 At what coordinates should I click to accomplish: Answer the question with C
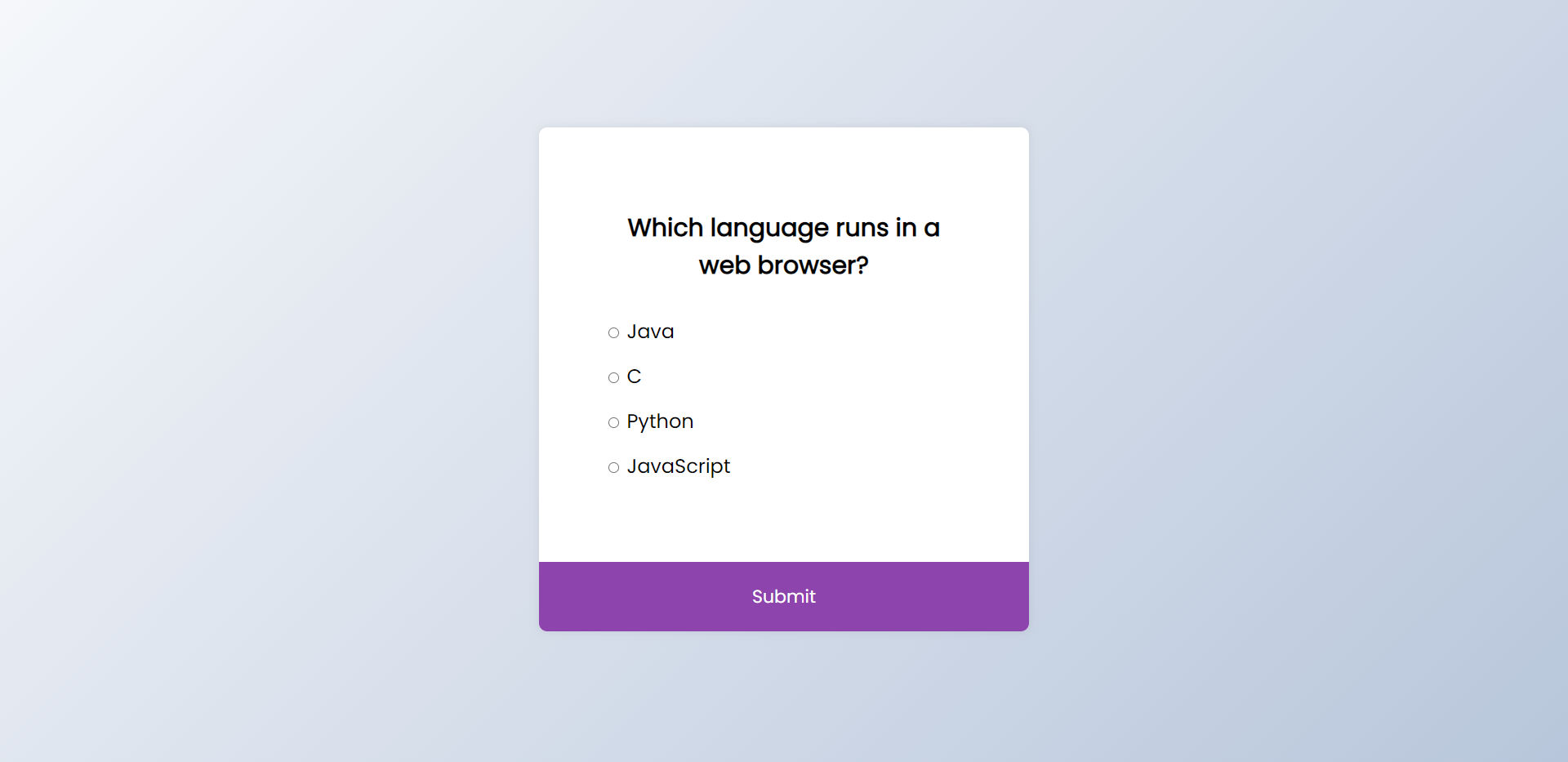613,377
